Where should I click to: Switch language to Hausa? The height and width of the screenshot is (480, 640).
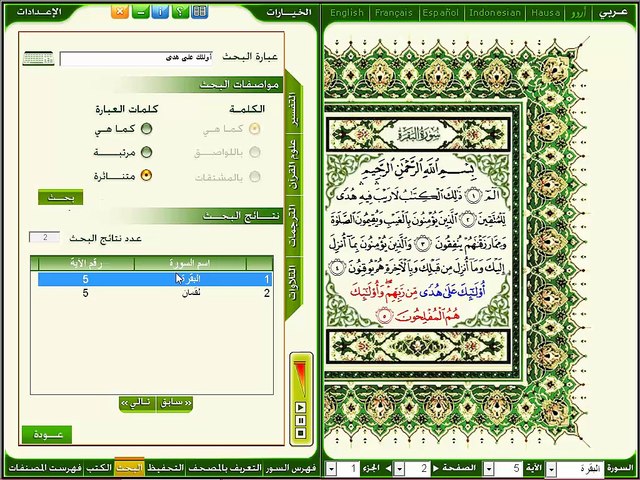point(545,13)
